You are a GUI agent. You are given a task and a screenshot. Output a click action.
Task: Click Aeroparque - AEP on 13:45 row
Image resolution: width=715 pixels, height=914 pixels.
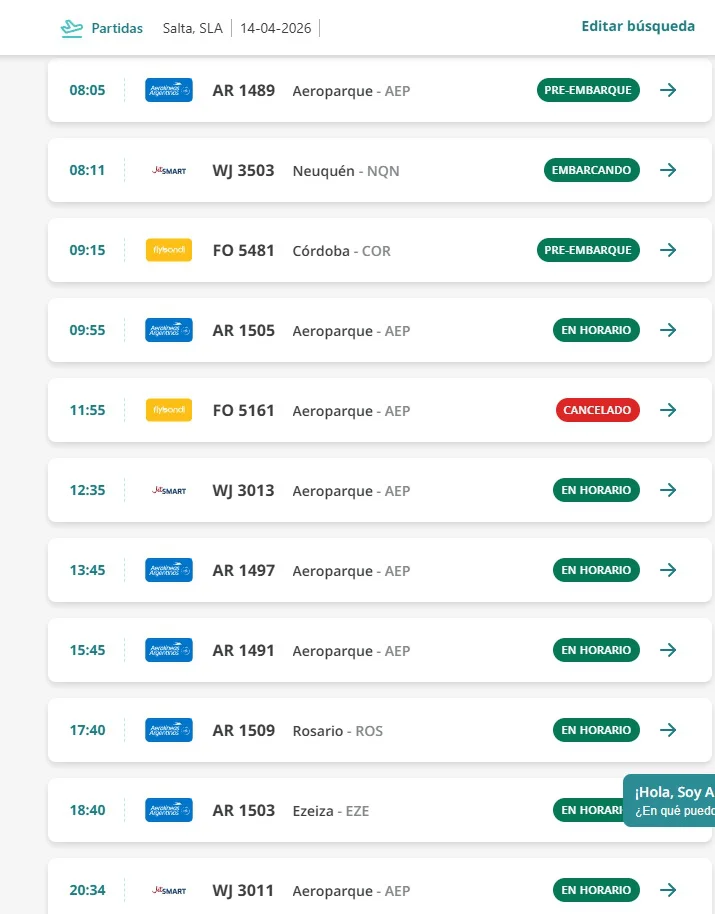[351, 571]
